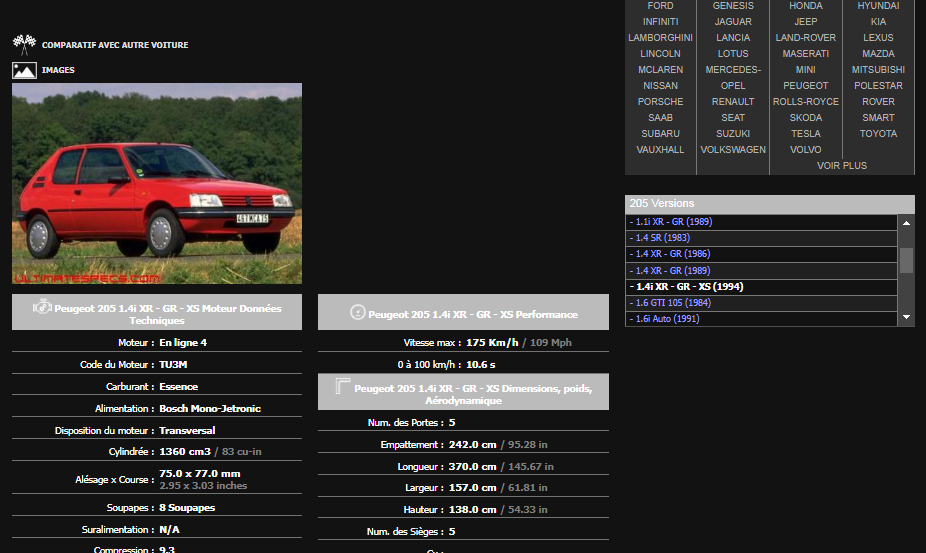Select RENAULT in brand list
The height and width of the screenshot is (553, 926).
(x=733, y=102)
